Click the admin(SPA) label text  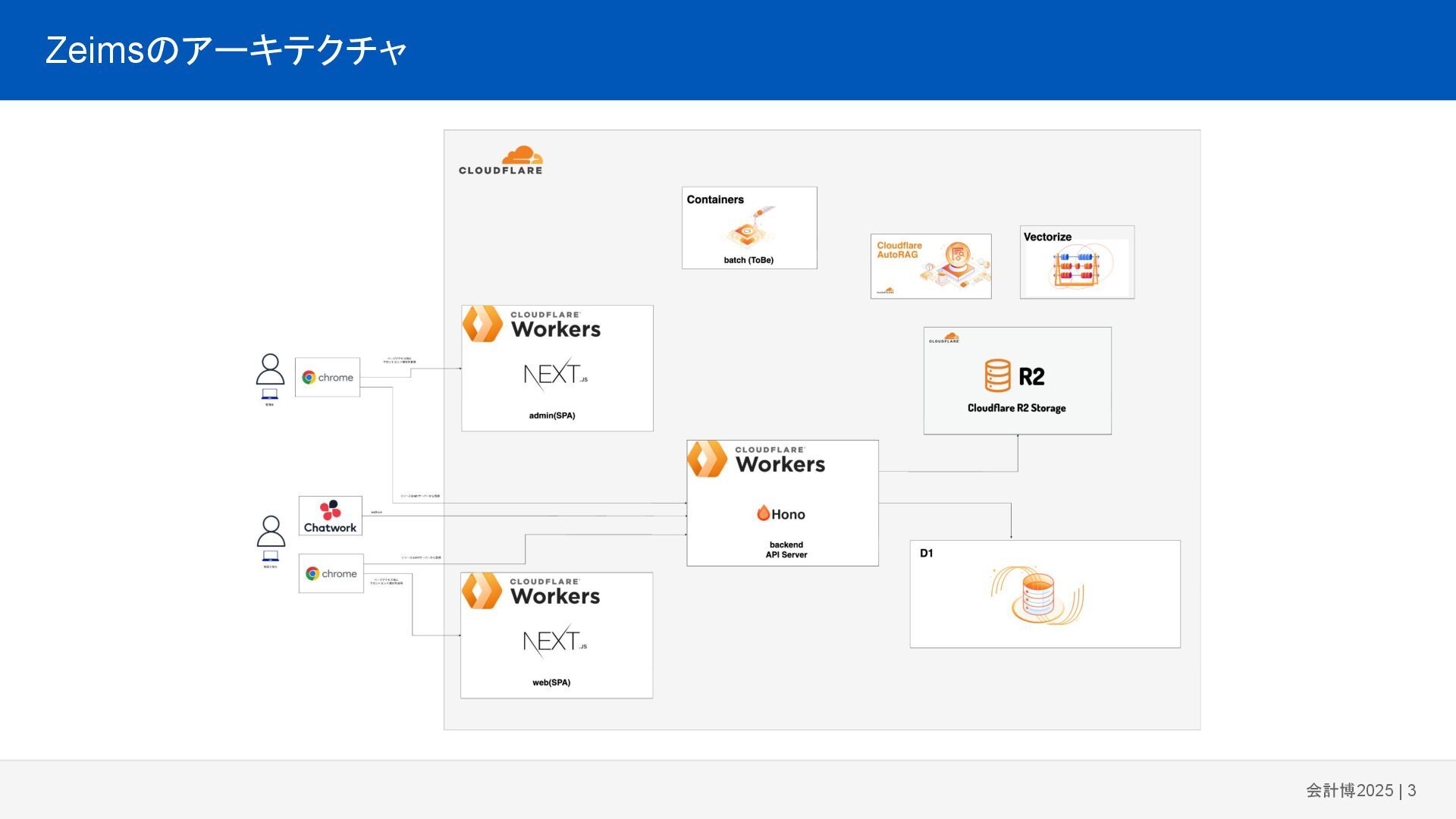pos(552,416)
